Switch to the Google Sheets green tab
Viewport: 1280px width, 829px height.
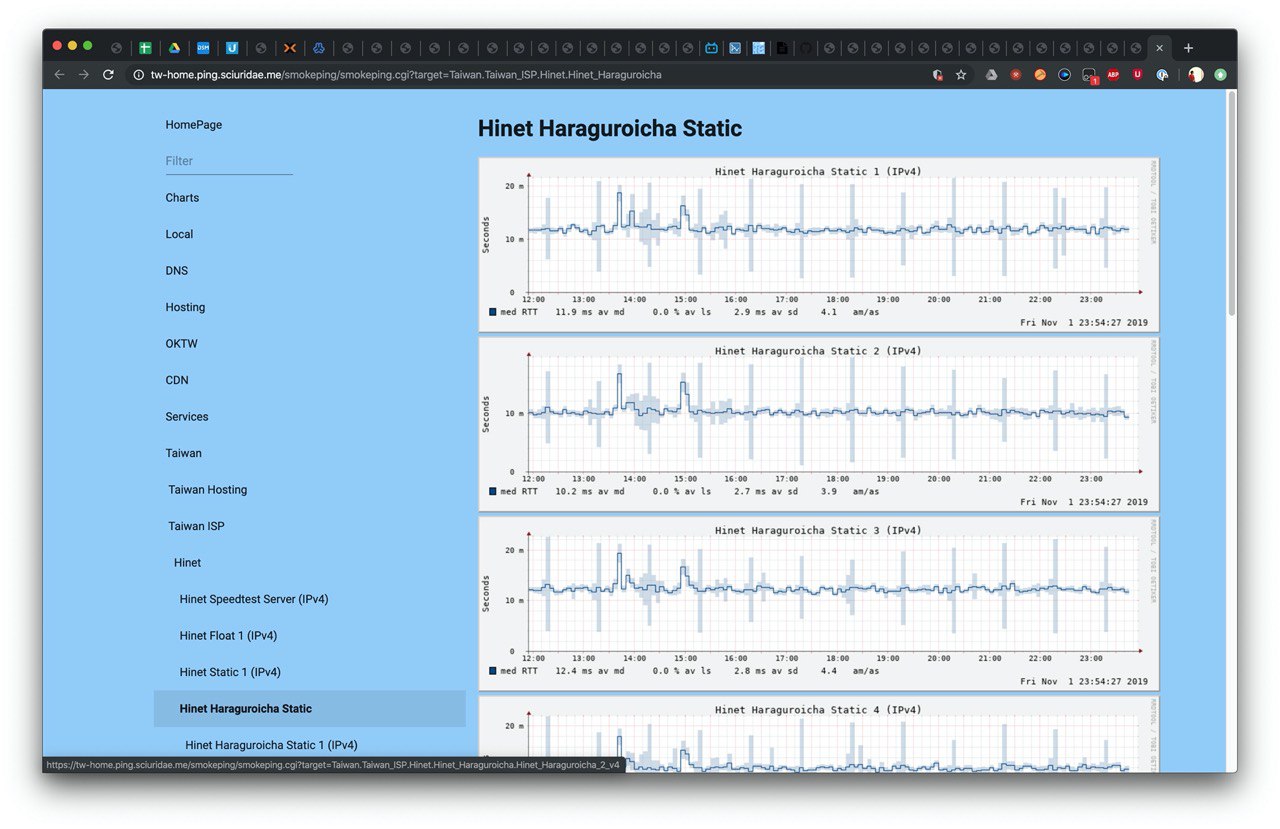click(x=145, y=48)
